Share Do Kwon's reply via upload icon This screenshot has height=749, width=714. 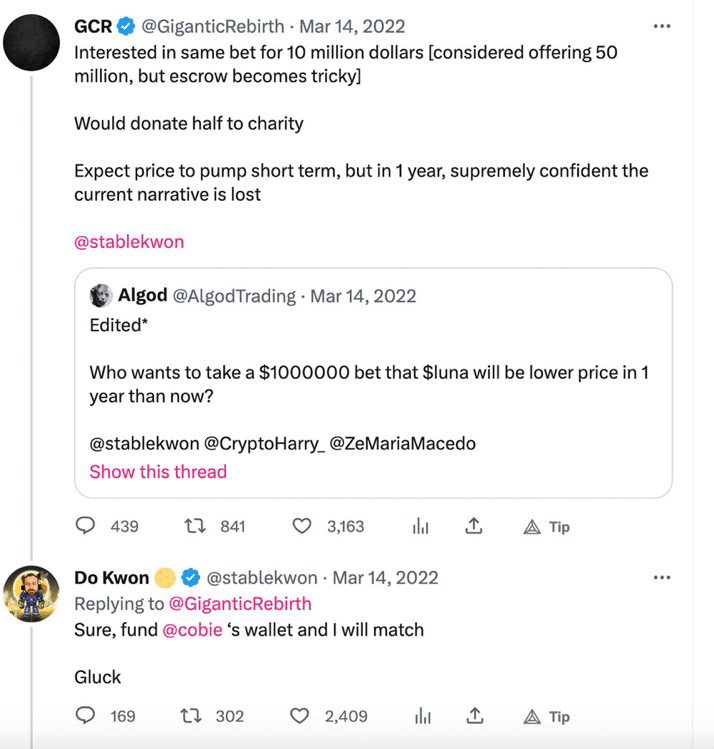475,716
